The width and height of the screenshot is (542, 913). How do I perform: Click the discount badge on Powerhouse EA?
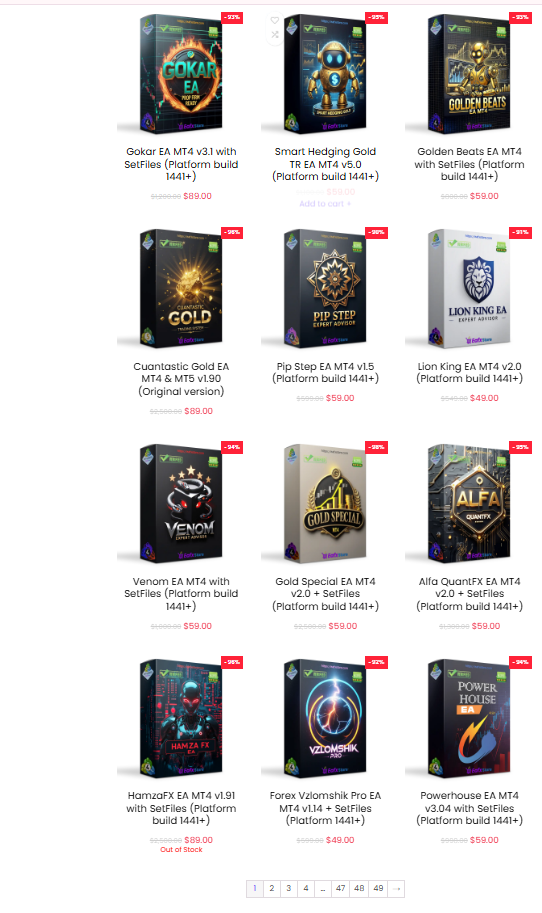tap(520, 662)
